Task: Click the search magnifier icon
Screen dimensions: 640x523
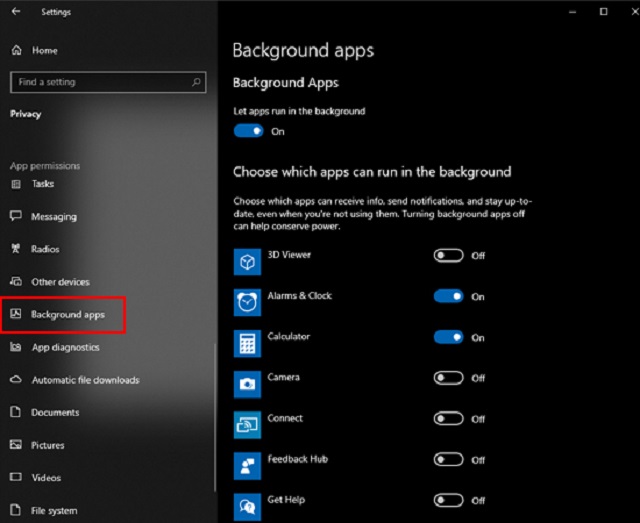Action: click(196, 82)
